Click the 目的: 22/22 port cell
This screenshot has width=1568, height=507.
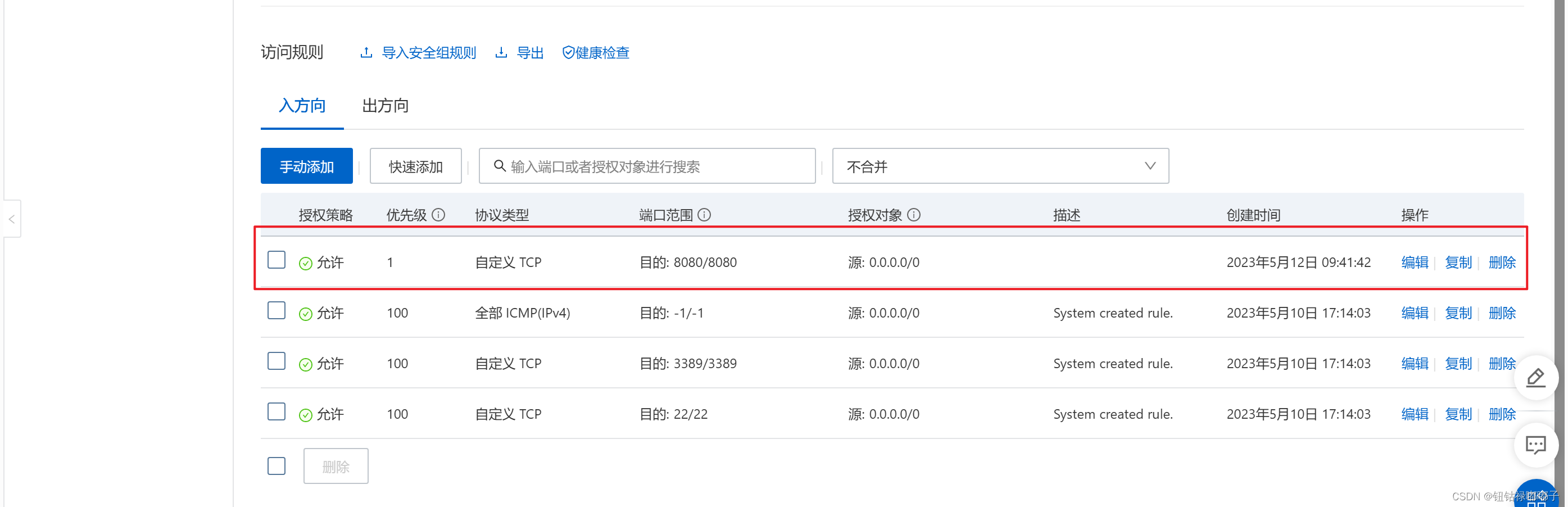point(673,414)
